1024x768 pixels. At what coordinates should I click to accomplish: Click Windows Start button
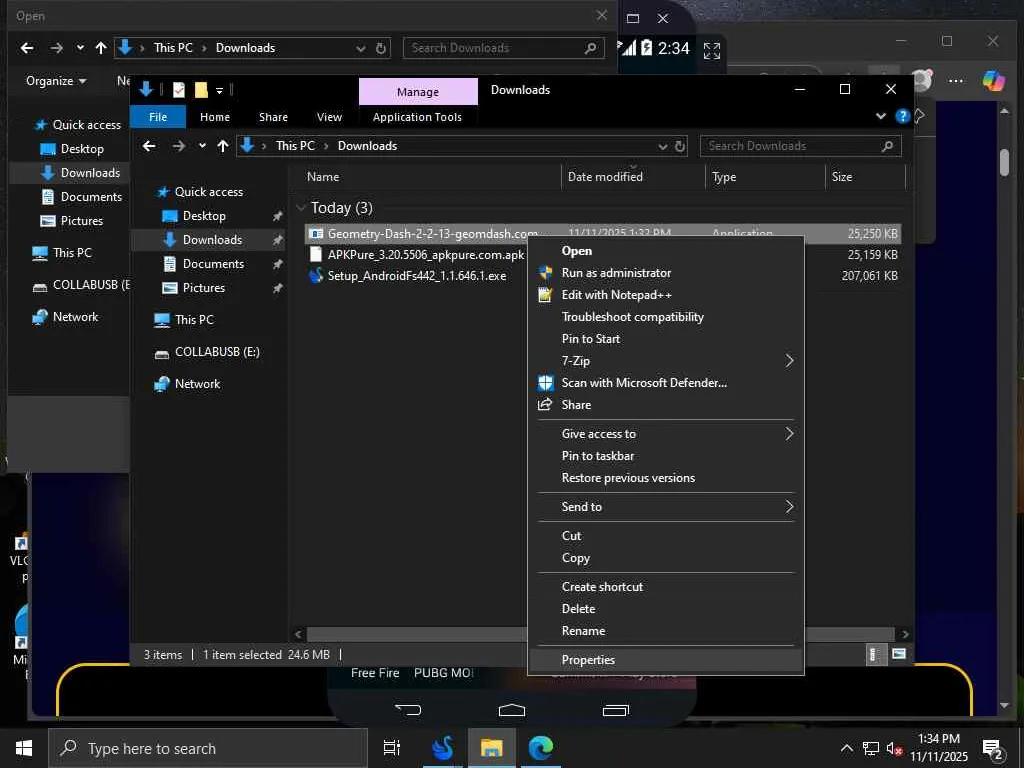pyautogui.click(x=24, y=748)
